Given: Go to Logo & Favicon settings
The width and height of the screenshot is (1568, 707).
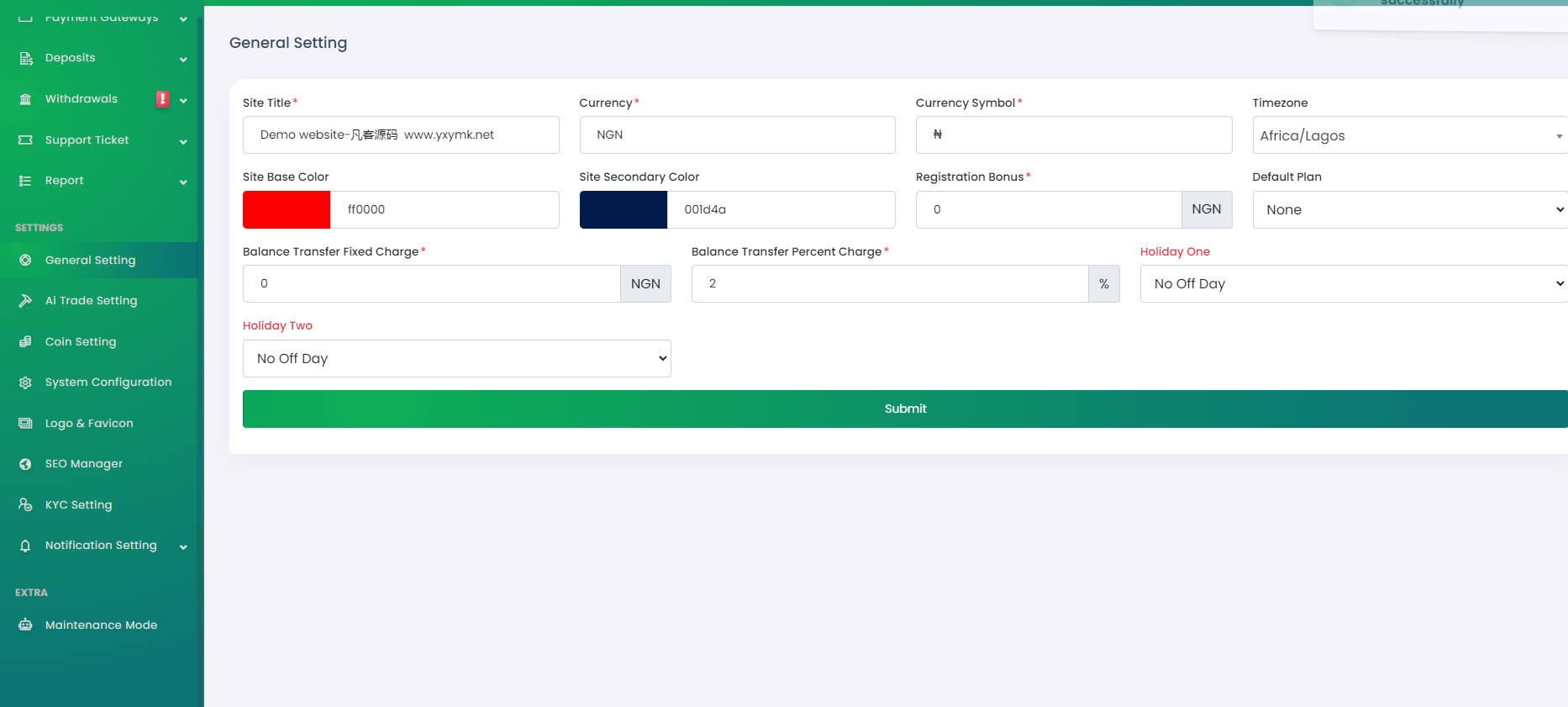Looking at the screenshot, I should [x=89, y=424].
